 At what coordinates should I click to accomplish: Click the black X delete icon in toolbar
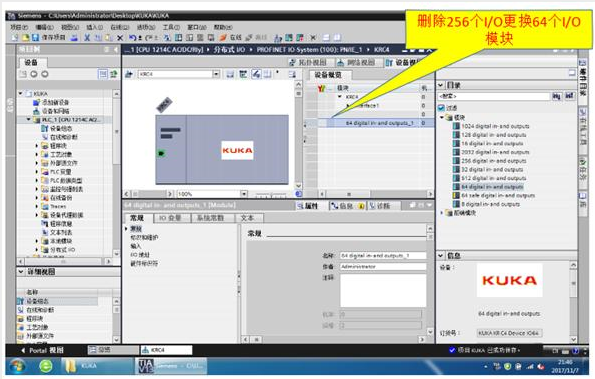point(120,38)
